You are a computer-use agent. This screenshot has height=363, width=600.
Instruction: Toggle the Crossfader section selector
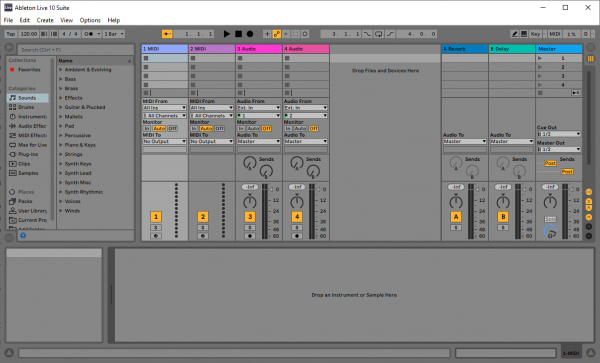[589, 236]
